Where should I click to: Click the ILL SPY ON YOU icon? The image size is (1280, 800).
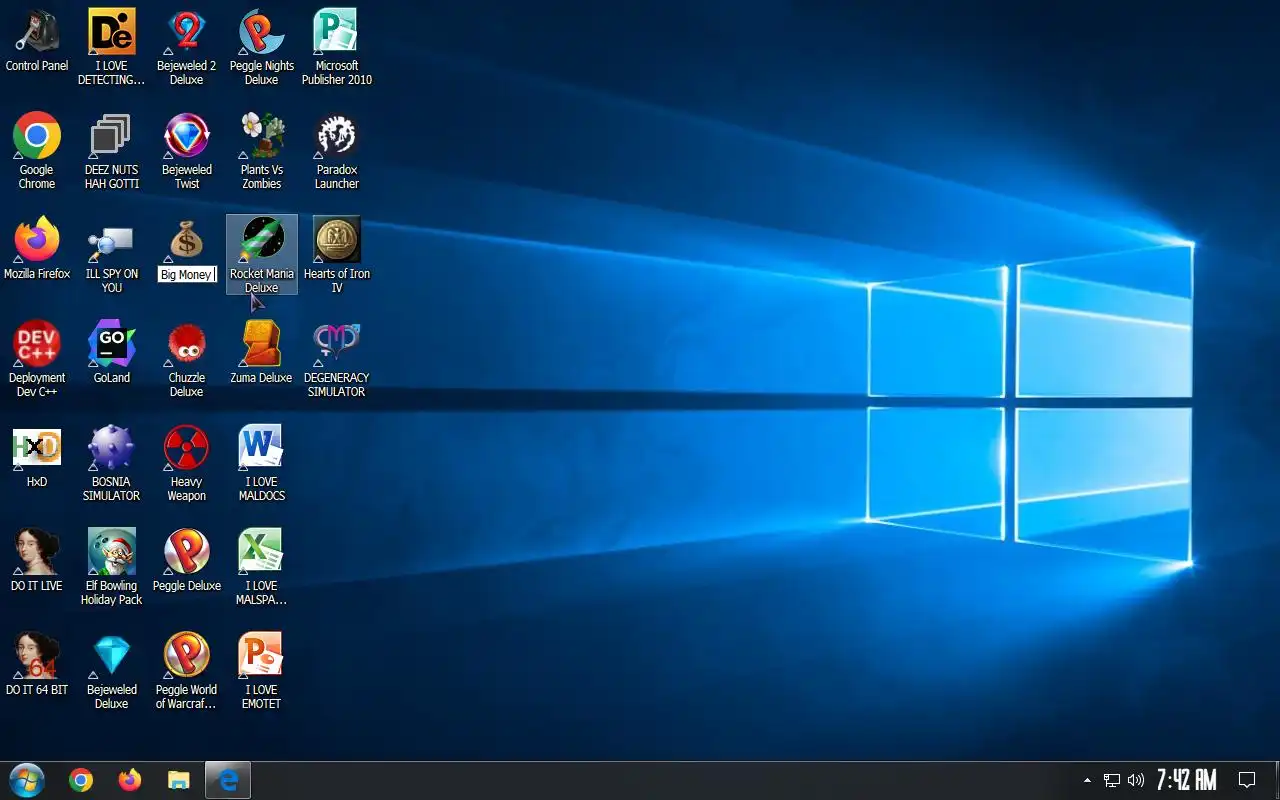112,240
